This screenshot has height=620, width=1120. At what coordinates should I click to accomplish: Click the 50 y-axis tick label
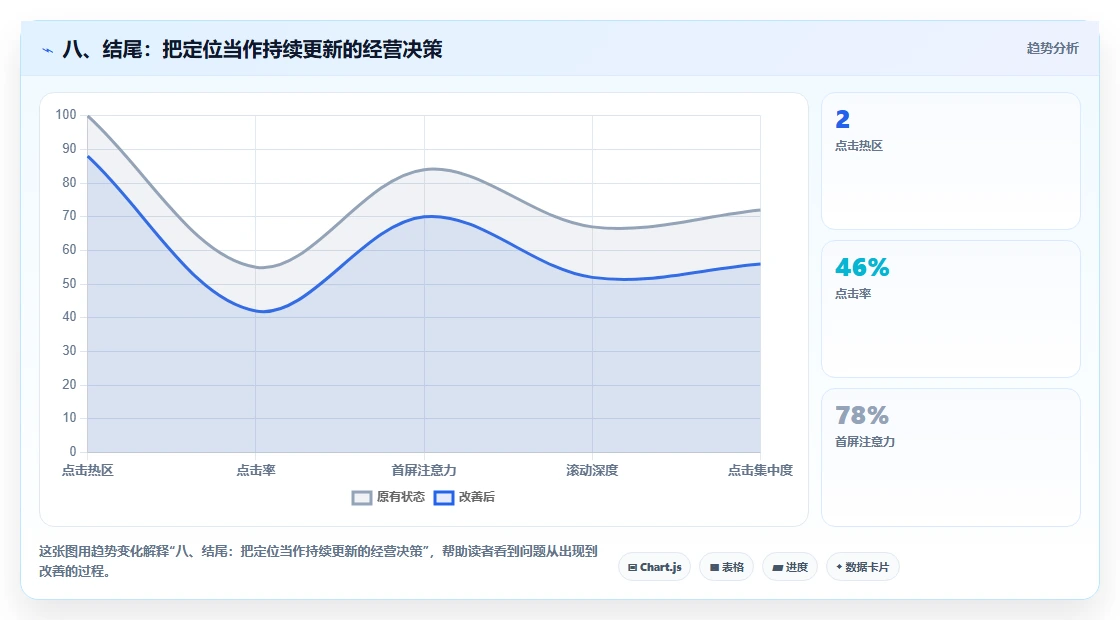(x=69, y=284)
